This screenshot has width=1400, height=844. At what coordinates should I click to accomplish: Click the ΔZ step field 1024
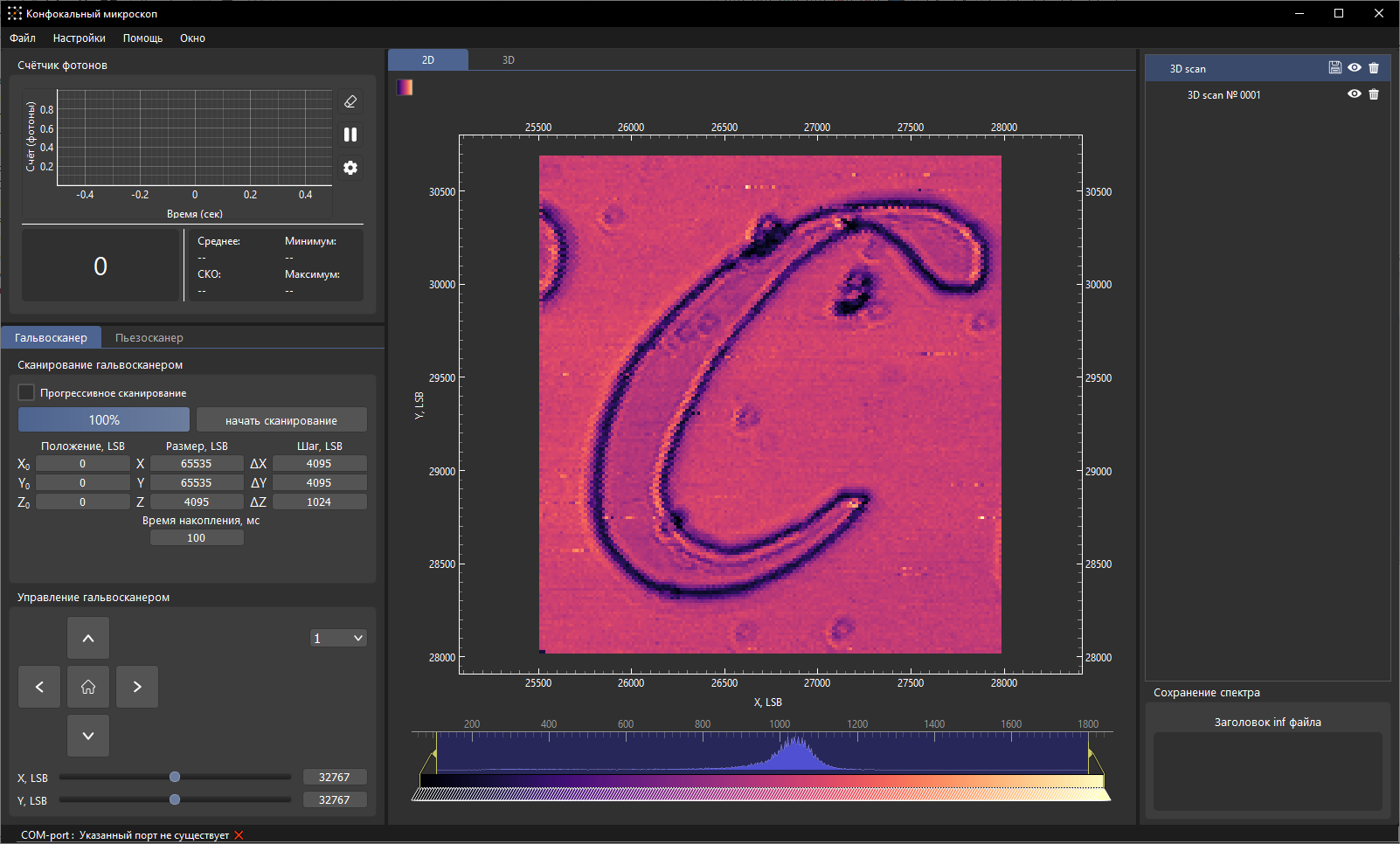(x=319, y=502)
